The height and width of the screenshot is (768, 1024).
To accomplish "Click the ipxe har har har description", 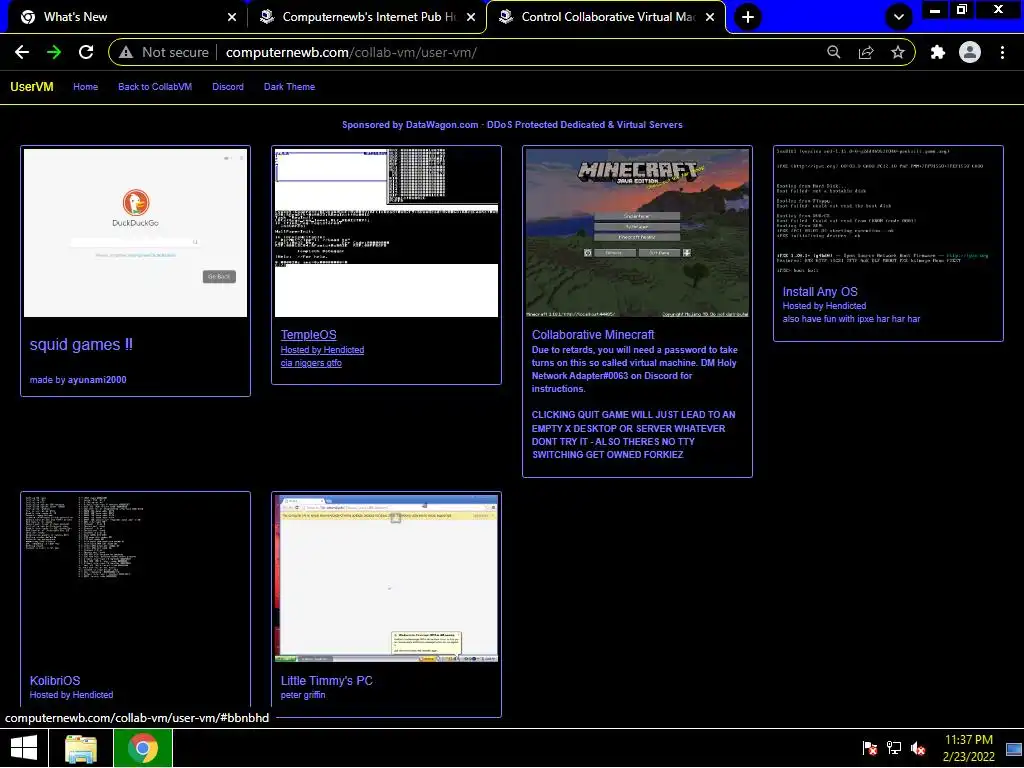I will tap(851, 319).
